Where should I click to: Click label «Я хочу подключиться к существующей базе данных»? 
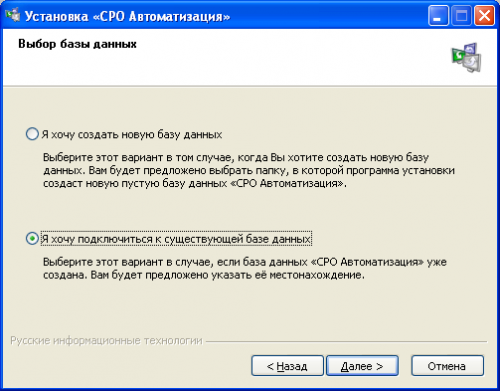(x=176, y=239)
